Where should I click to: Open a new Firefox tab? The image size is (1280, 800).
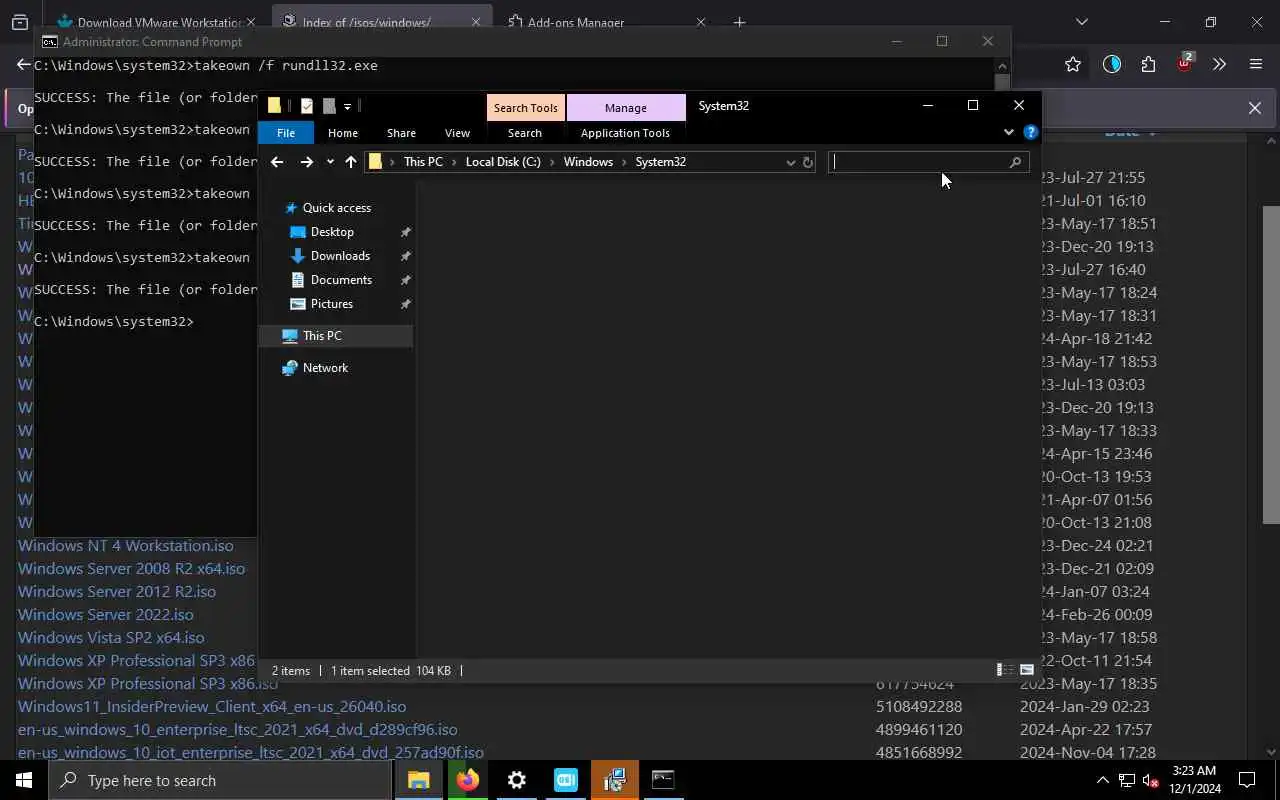pyautogui.click(x=740, y=22)
